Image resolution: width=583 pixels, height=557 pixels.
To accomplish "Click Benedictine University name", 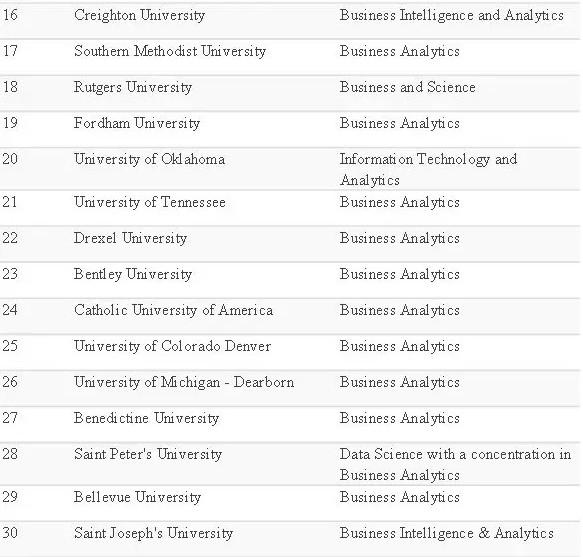I will (x=146, y=419).
